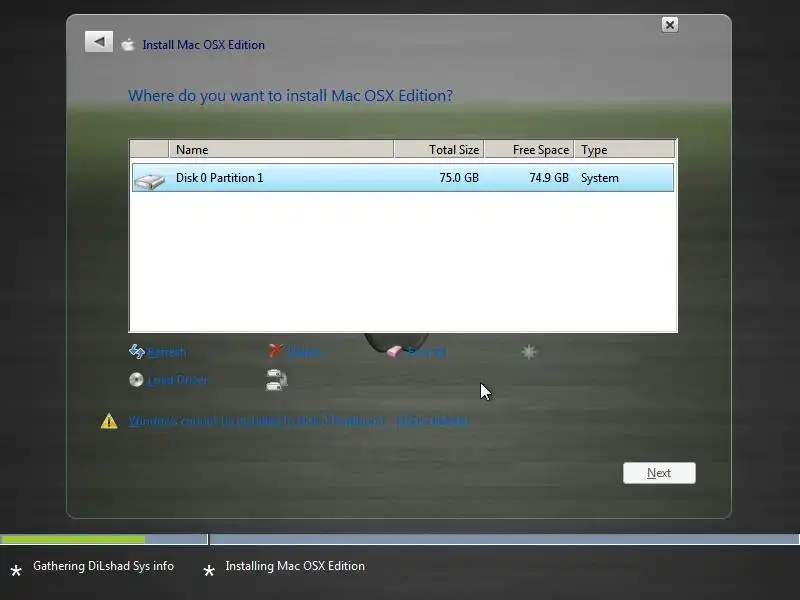Select the Disk 0 Partition 1 row
Image resolution: width=800 pixels, height=600 pixels.
tap(403, 178)
